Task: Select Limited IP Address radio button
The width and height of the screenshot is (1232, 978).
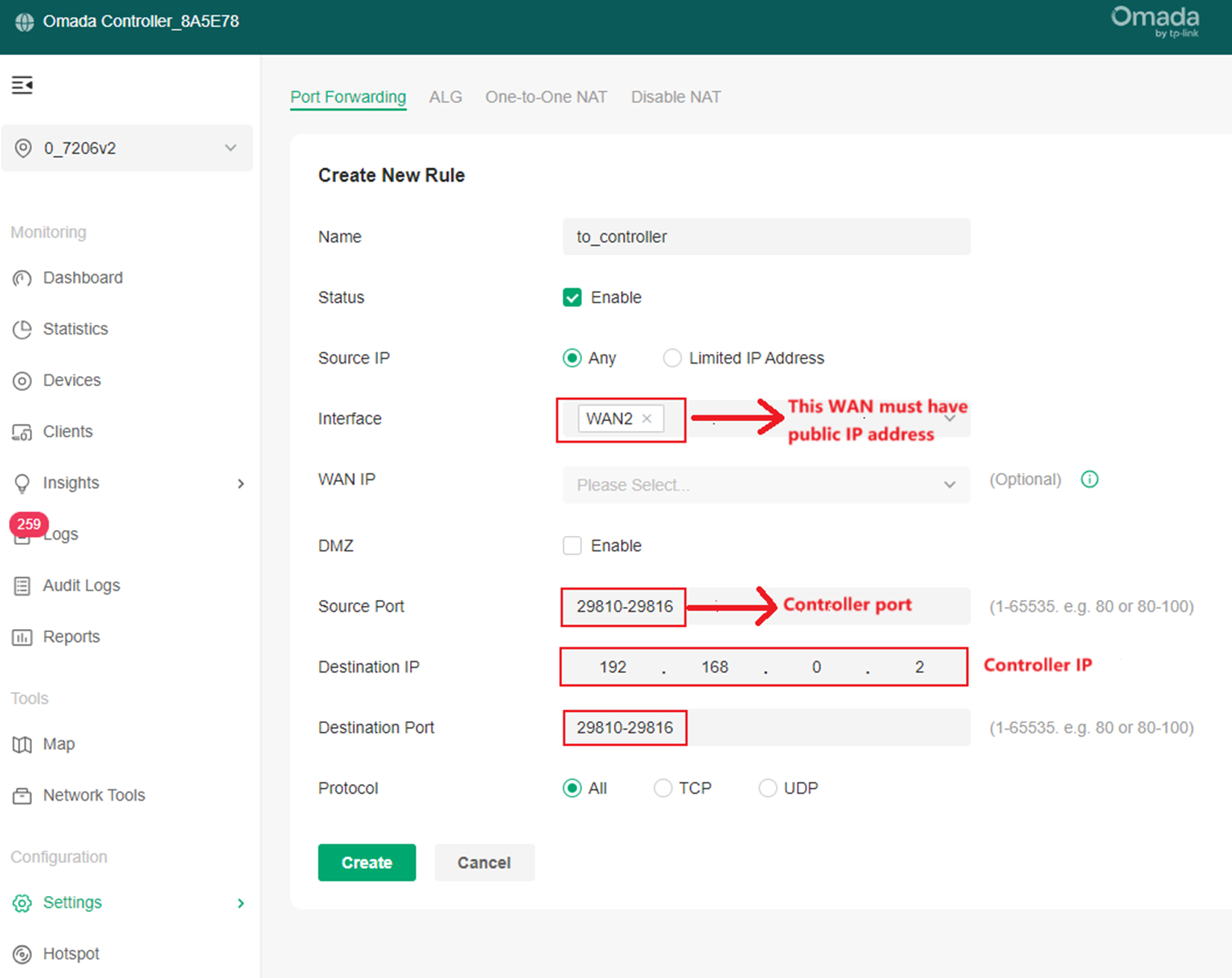Action: click(x=672, y=358)
